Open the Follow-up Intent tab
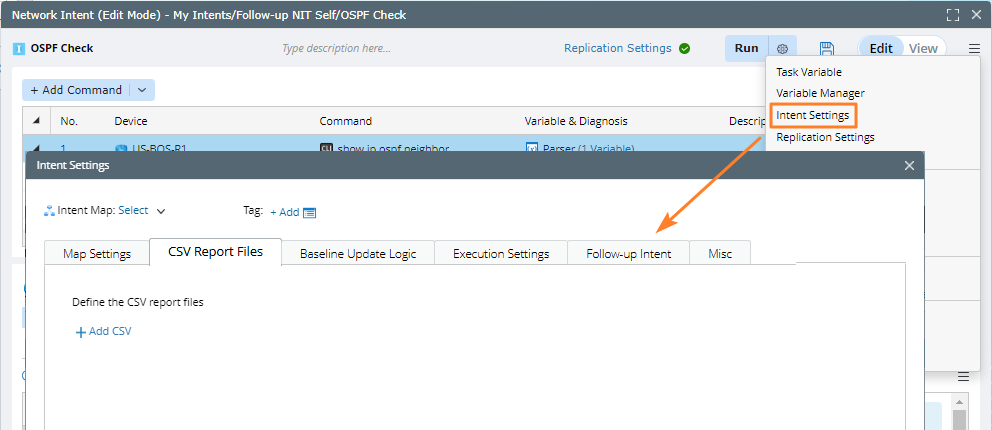Screen dimensions: 992x430 pyautogui.click(x=628, y=253)
